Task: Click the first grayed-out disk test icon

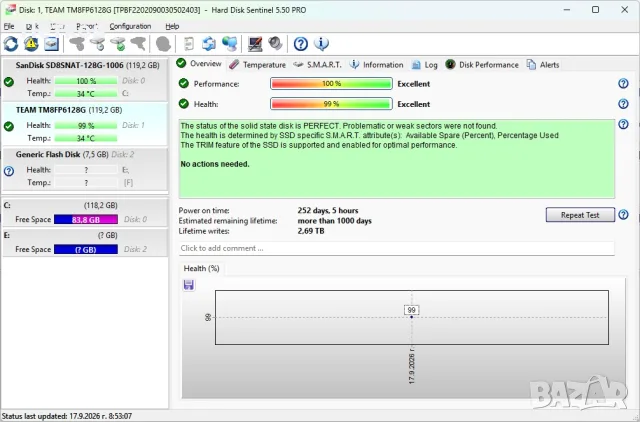Action: (x=77, y=44)
